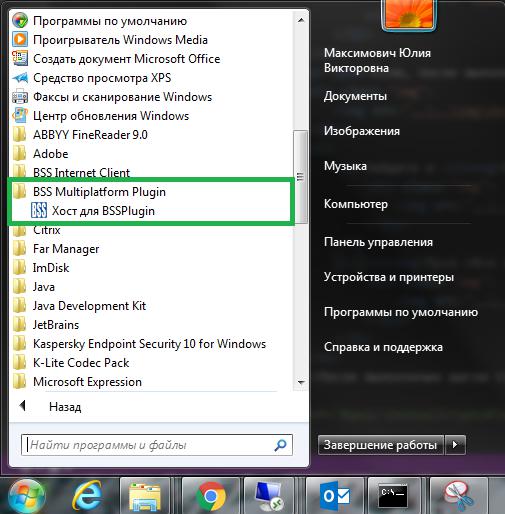Open Snipping Tool from the taskbar
The width and height of the screenshot is (505, 514).
click(x=458, y=497)
